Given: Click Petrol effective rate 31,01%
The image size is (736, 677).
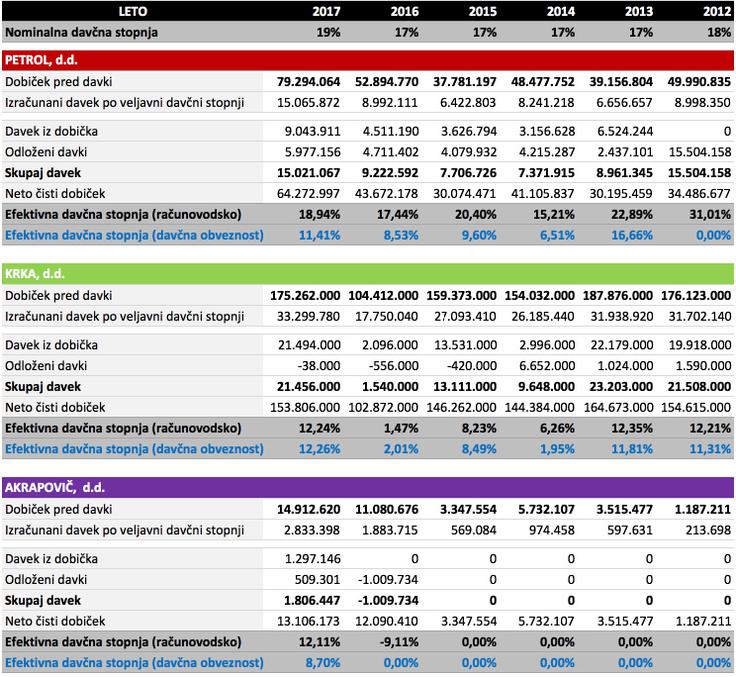Looking at the screenshot, I should (710, 215).
